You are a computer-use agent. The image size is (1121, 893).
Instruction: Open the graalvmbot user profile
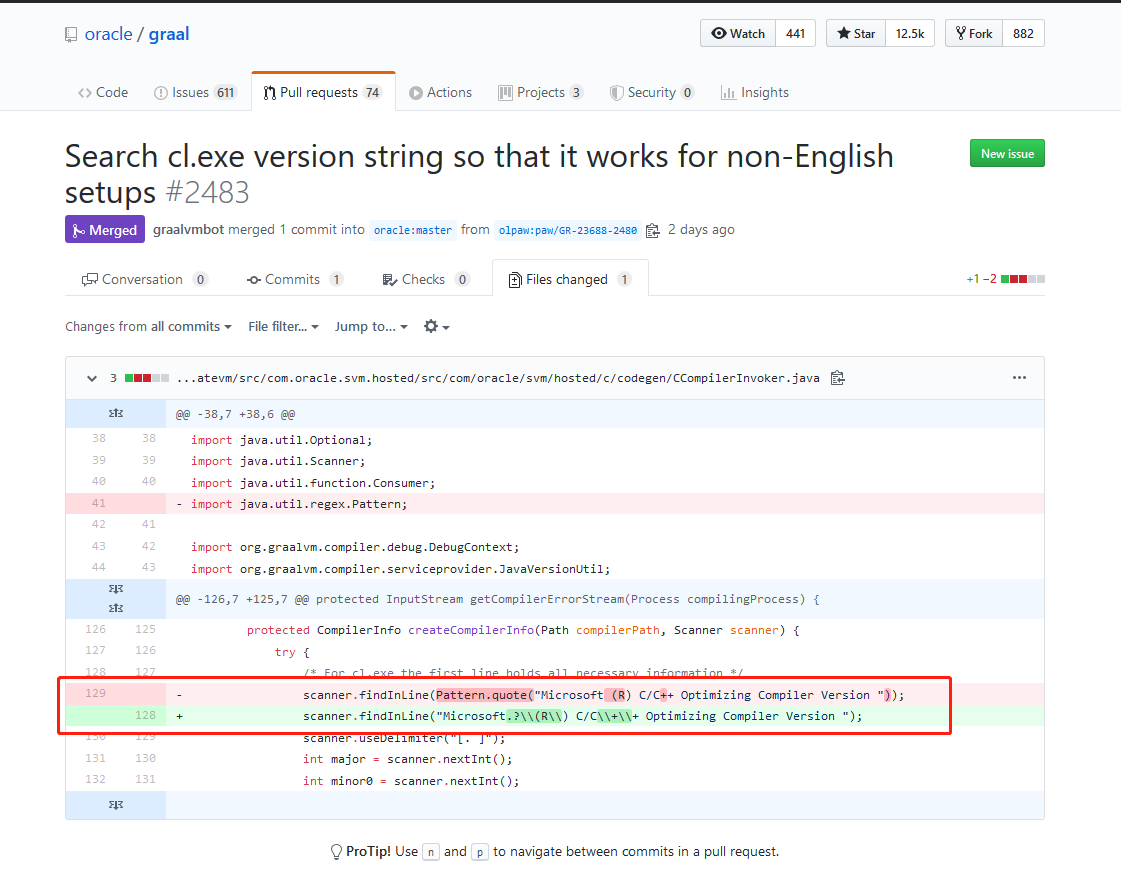click(x=189, y=230)
